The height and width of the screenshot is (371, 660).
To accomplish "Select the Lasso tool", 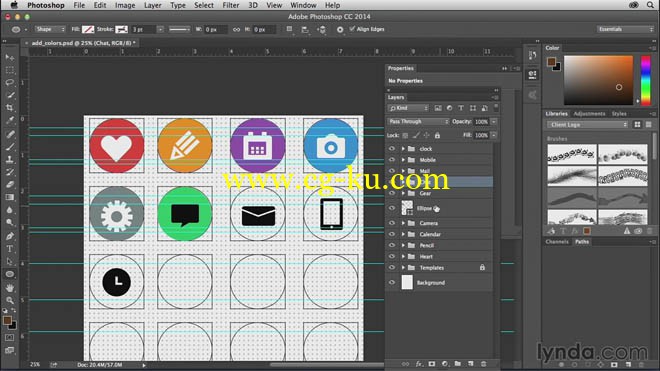I will pos(10,83).
